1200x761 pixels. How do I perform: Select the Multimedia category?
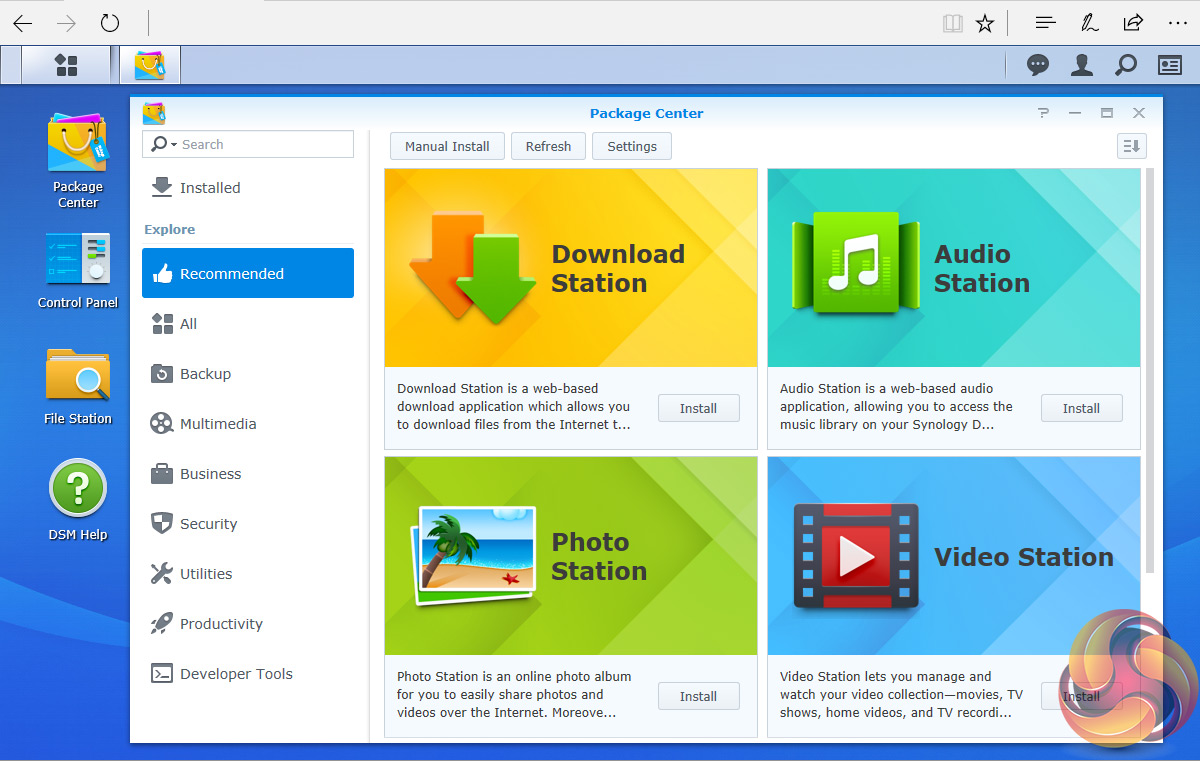pos(218,424)
